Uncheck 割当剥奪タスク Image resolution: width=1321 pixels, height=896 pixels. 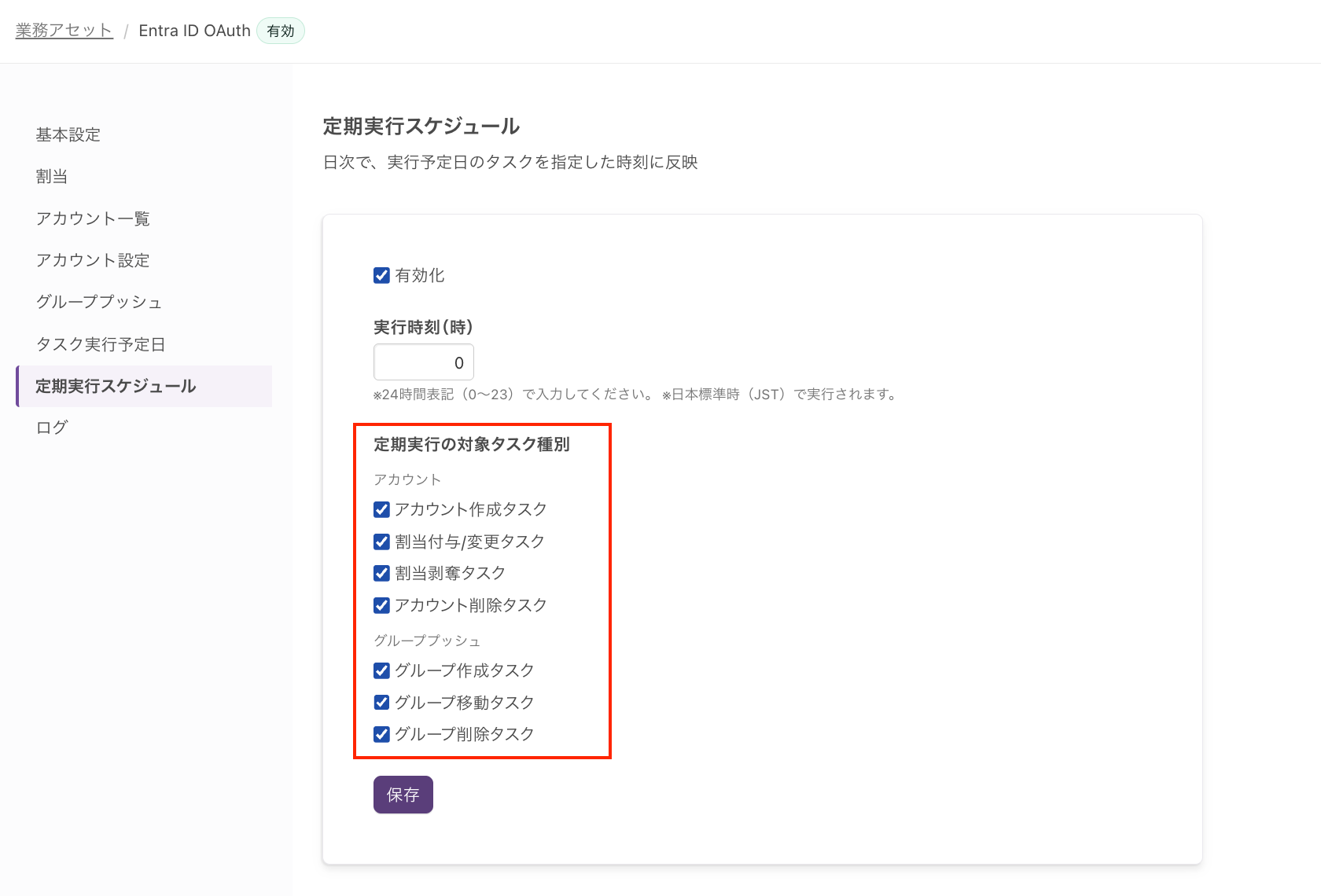coord(381,573)
